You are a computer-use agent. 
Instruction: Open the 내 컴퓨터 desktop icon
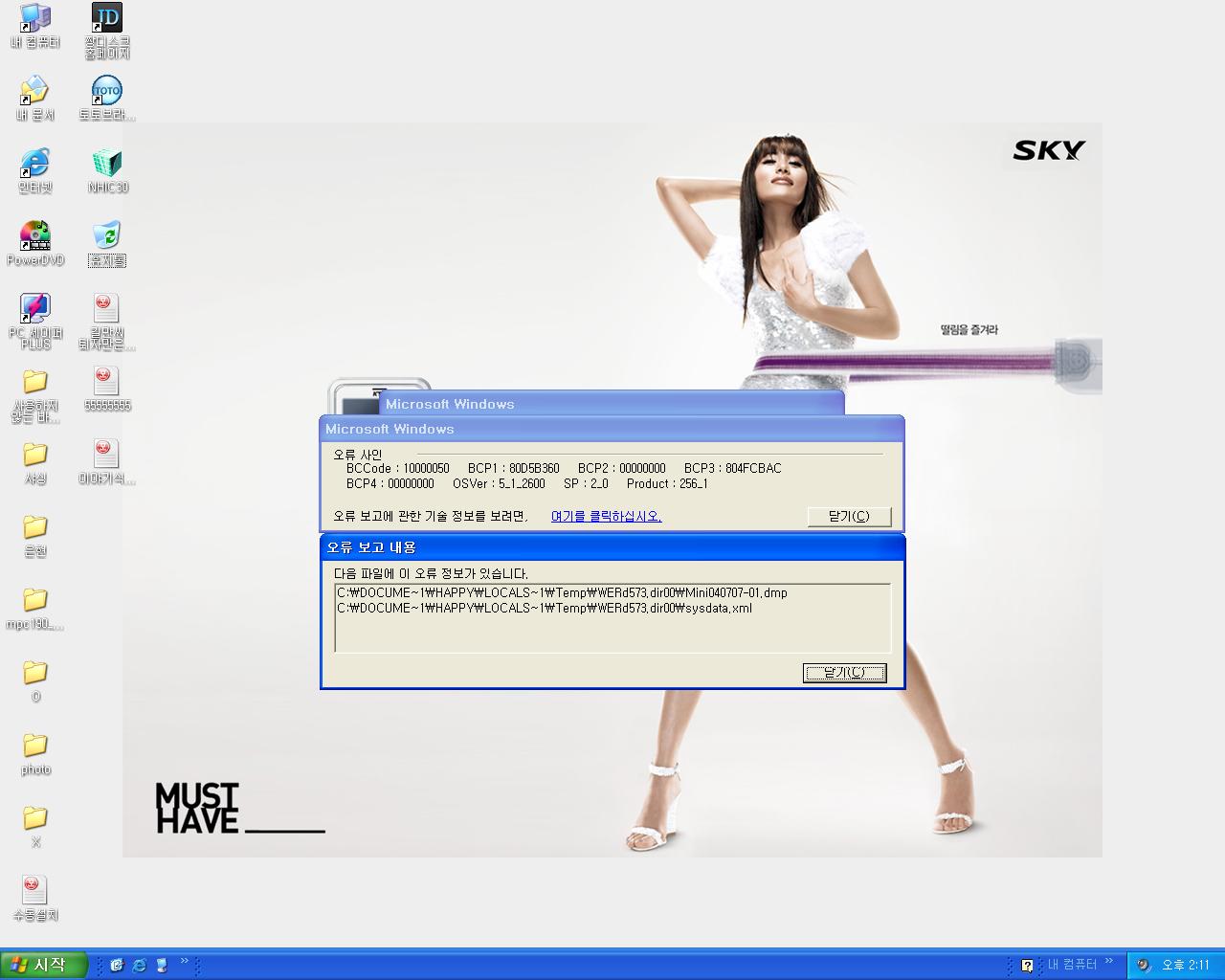[x=35, y=26]
